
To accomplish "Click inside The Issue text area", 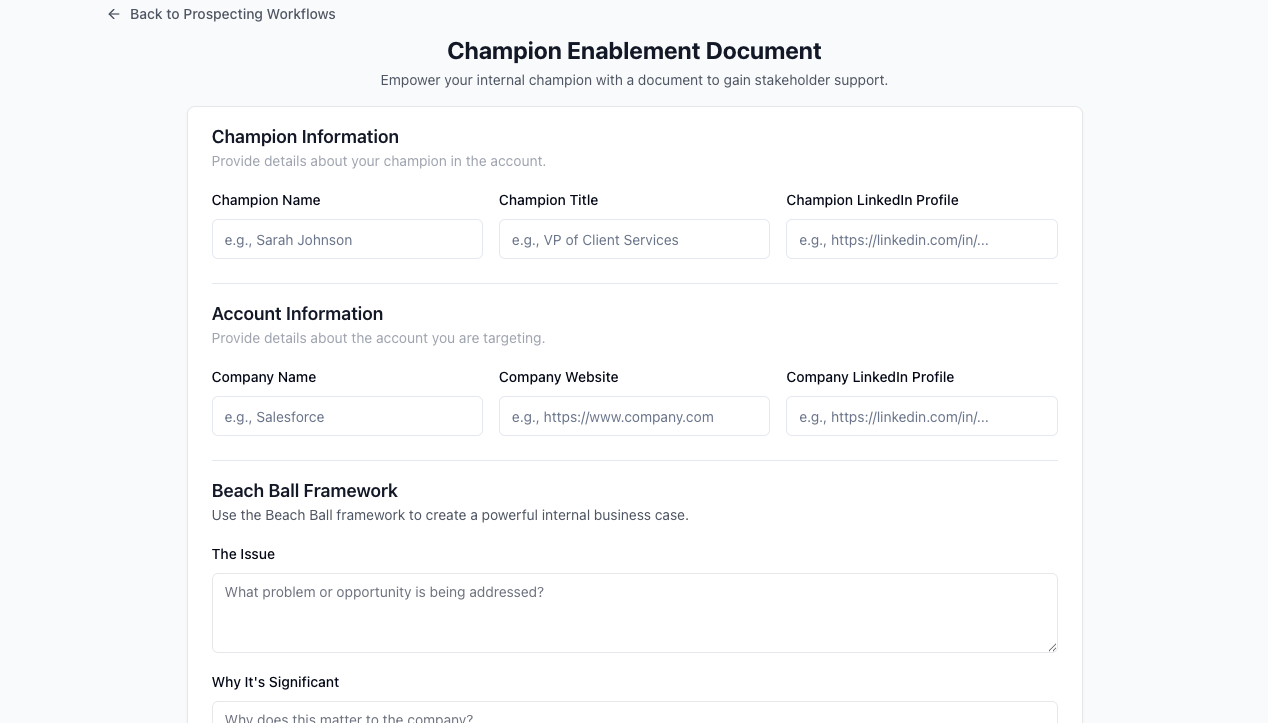I will (x=634, y=610).
